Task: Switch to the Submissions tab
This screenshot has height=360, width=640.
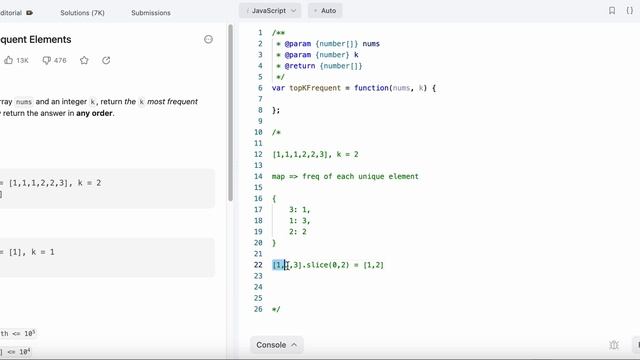Action: click(x=151, y=13)
